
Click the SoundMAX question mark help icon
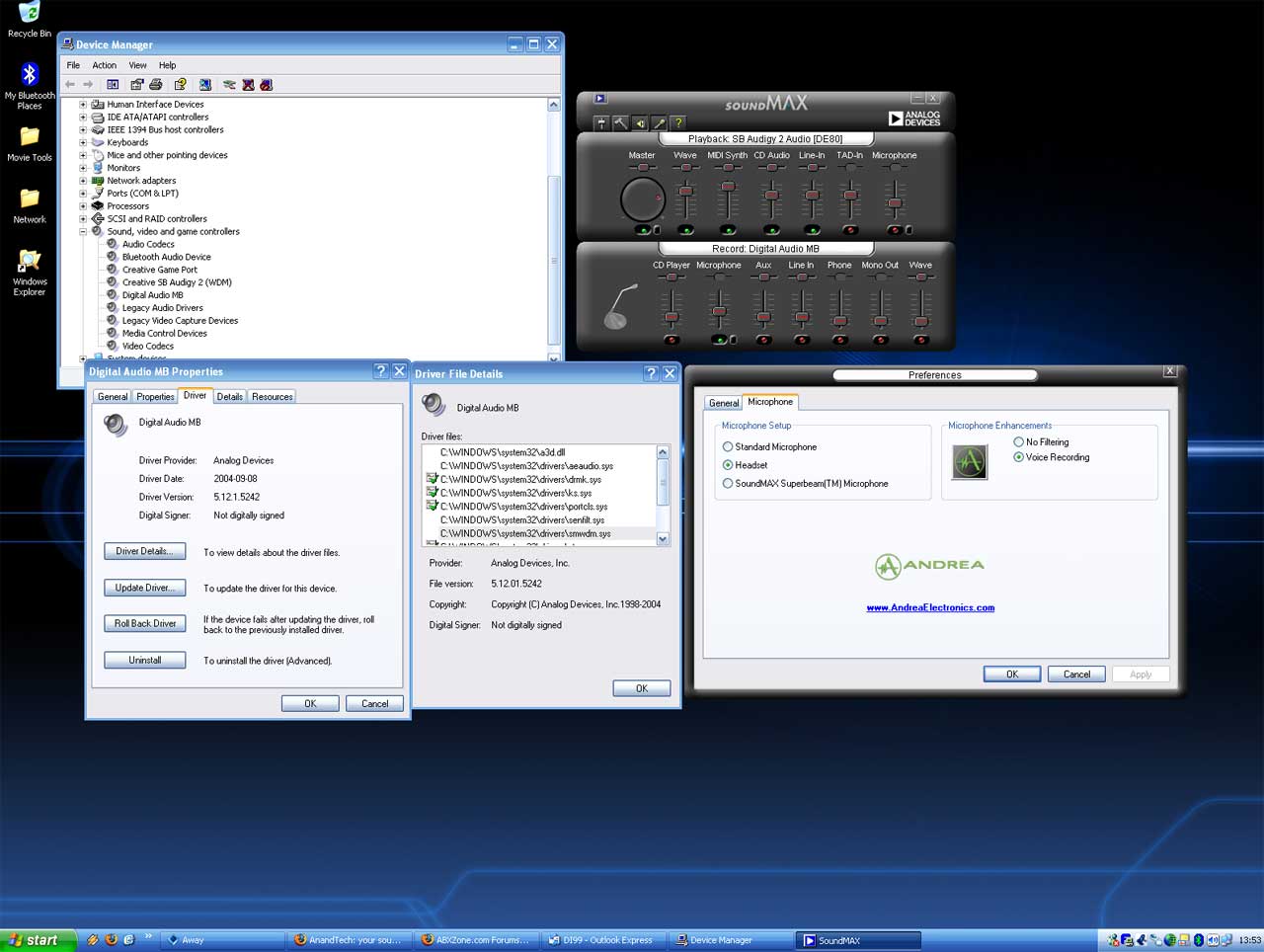click(x=678, y=122)
